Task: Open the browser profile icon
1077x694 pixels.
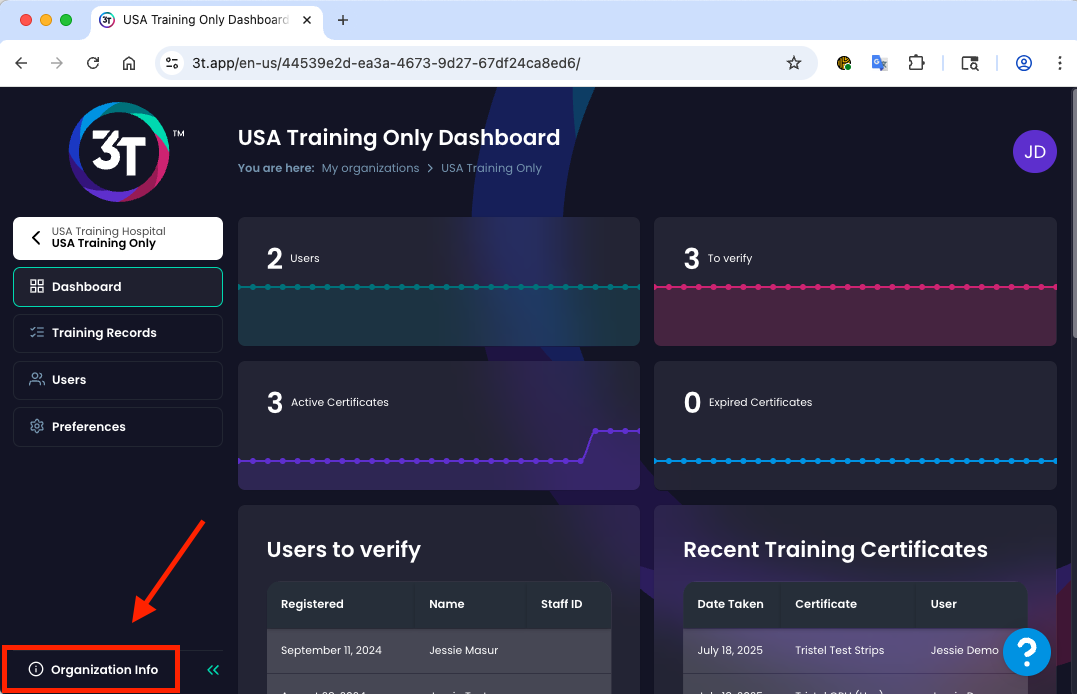Action: pyautogui.click(x=1023, y=63)
